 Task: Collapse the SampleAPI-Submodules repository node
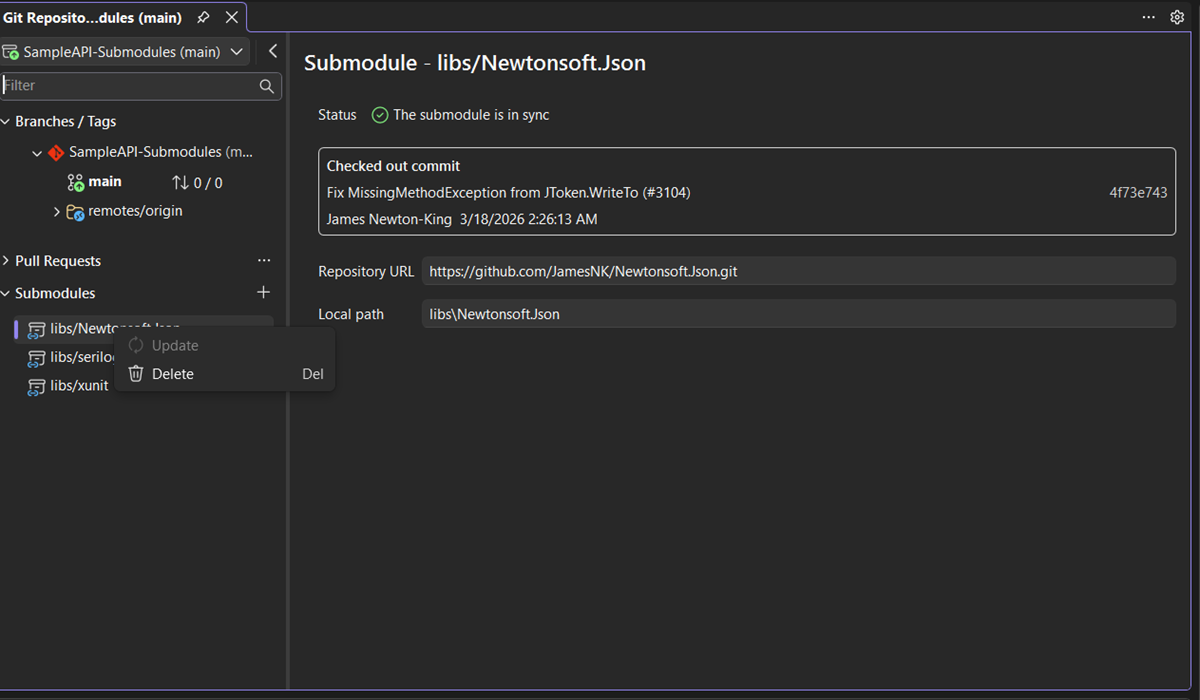click(37, 153)
